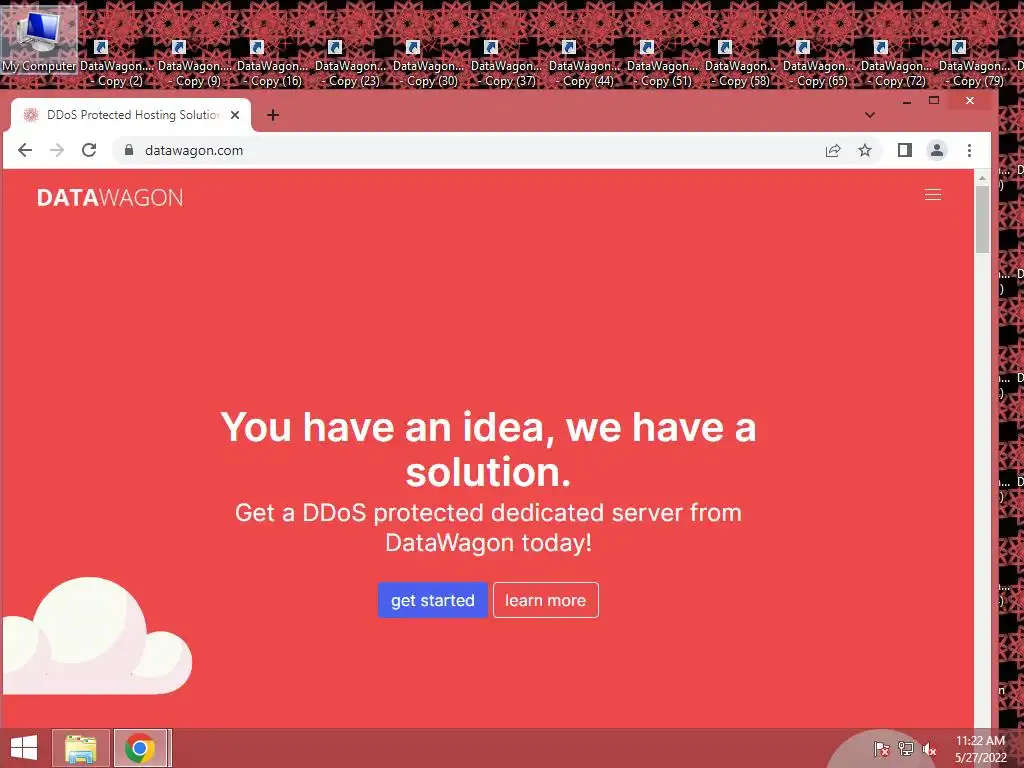Open Action Center flag icon
Viewport: 1024px width, 768px height.
881,749
